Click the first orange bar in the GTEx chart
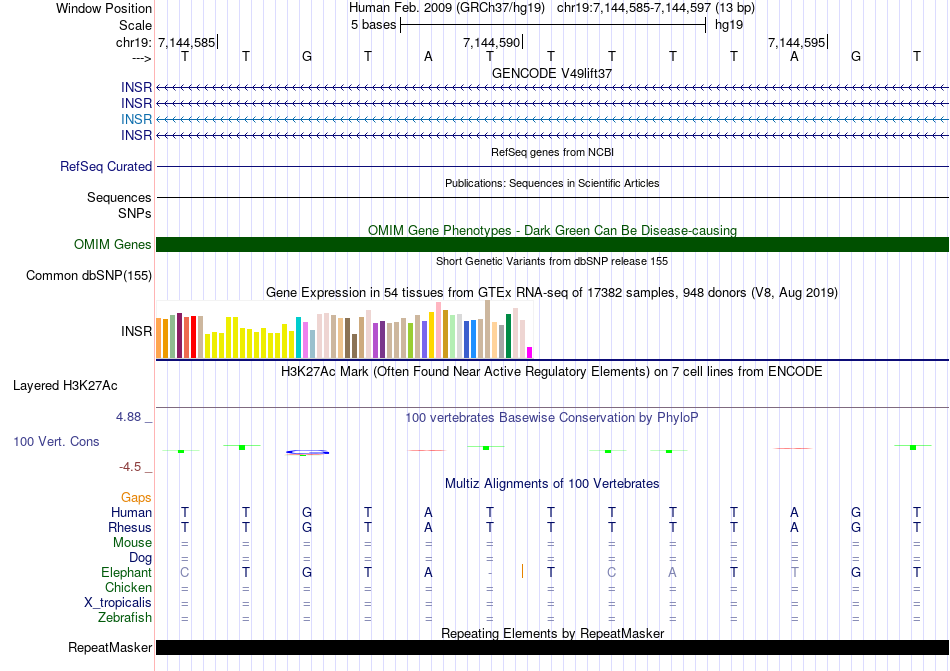Screen dimensions: 950x671 tap(159, 338)
